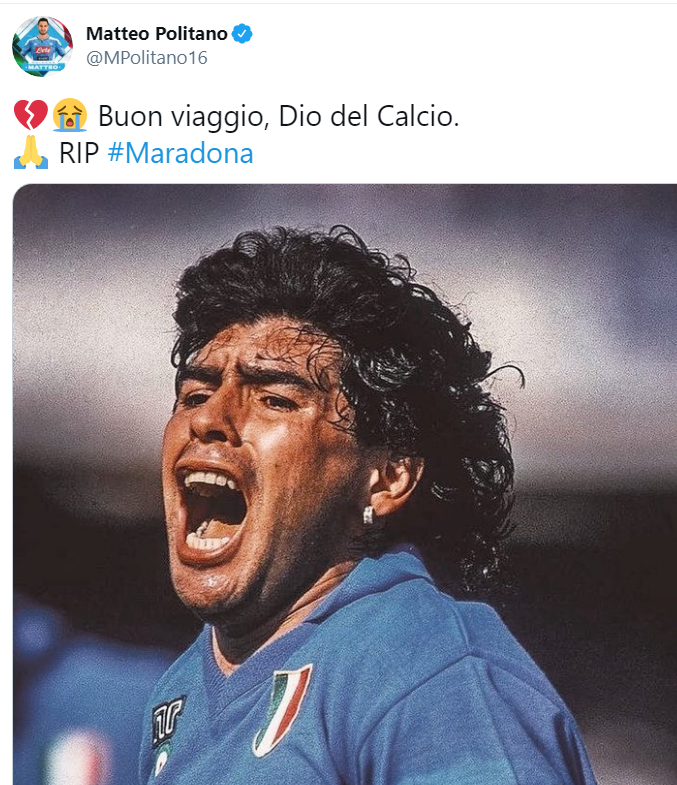This screenshot has width=677, height=785.
Task: Click the broken heart emoji
Action: (31, 115)
